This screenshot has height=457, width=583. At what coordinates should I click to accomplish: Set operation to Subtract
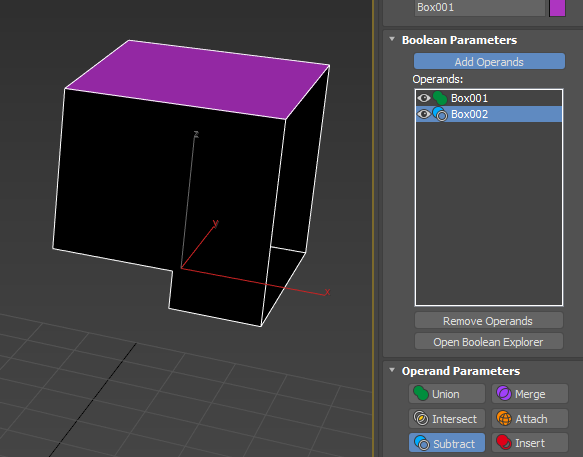[447, 443]
